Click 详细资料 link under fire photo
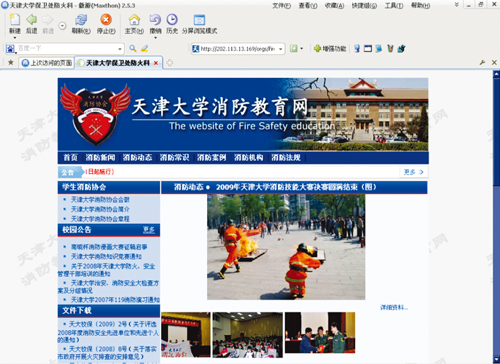This screenshot has width=500, height=364. (394, 307)
